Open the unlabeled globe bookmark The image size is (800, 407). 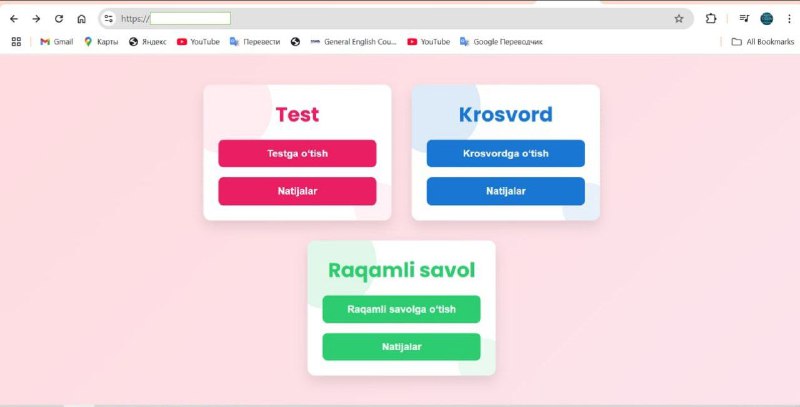(x=295, y=42)
